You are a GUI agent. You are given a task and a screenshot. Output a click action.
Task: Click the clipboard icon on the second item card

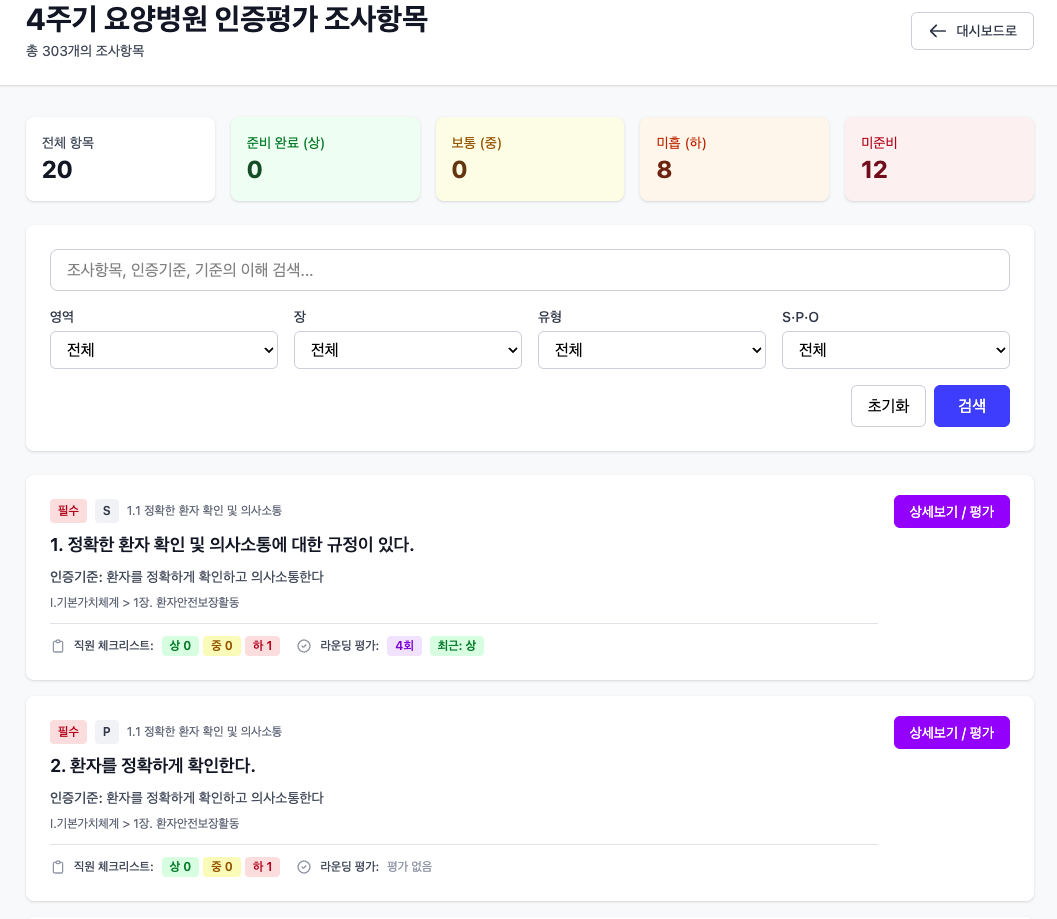57,867
